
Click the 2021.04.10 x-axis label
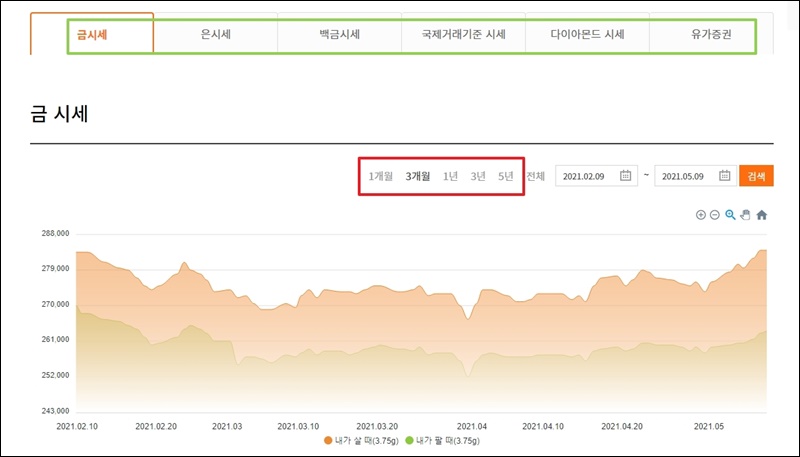[x=543, y=426]
